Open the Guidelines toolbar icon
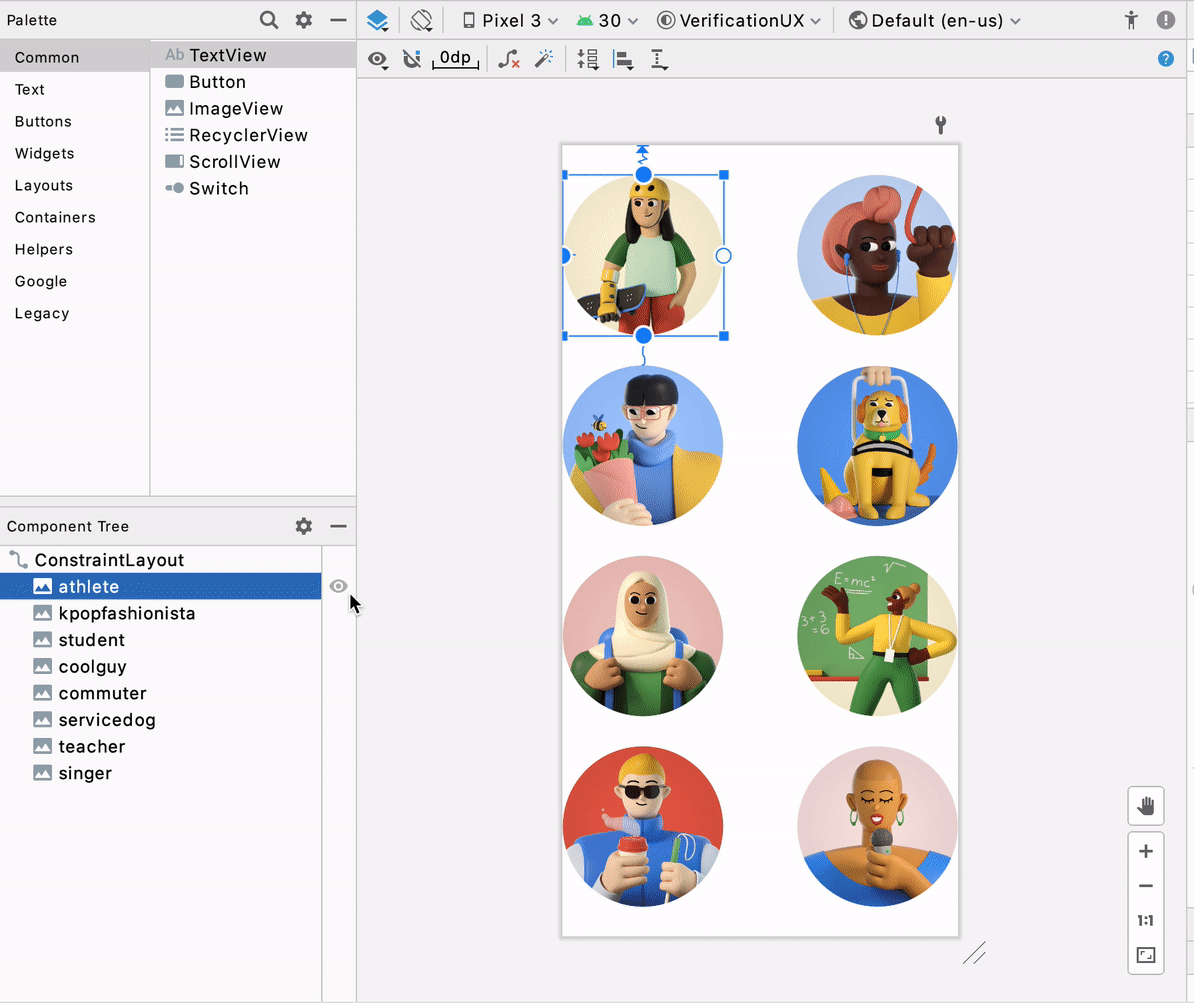This screenshot has width=1194, height=1003. (658, 58)
